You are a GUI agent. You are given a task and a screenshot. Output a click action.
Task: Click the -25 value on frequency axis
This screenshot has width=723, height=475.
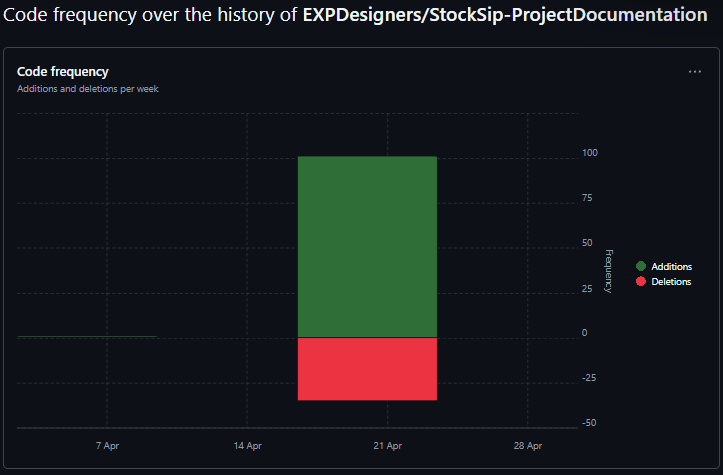pyautogui.click(x=589, y=378)
